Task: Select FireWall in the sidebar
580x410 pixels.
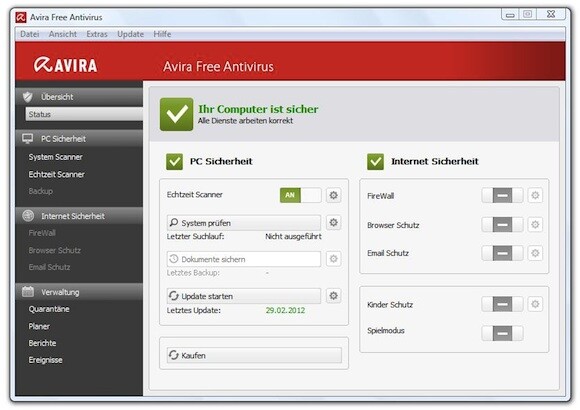Action: [42, 233]
